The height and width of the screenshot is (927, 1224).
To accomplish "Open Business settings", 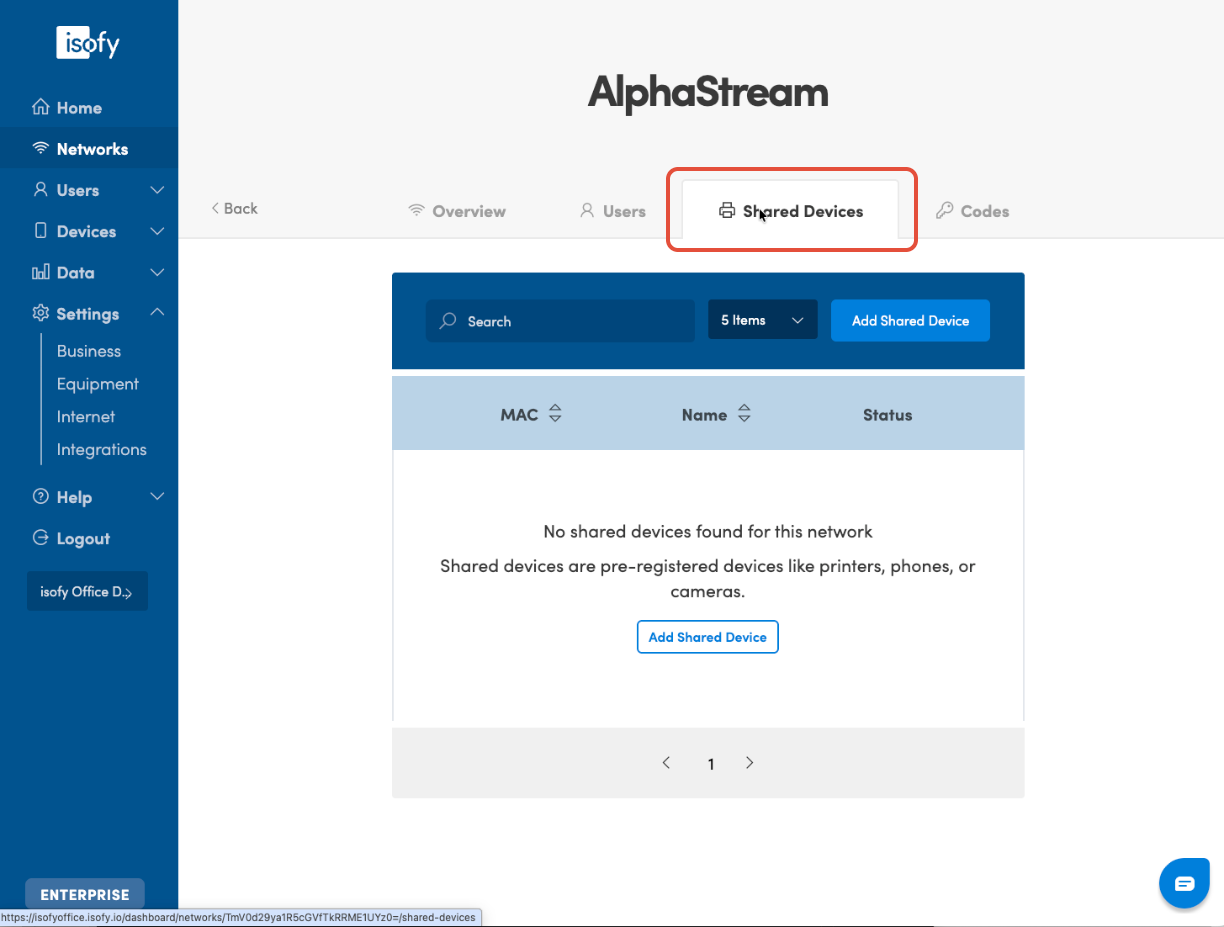I will (x=89, y=351).
